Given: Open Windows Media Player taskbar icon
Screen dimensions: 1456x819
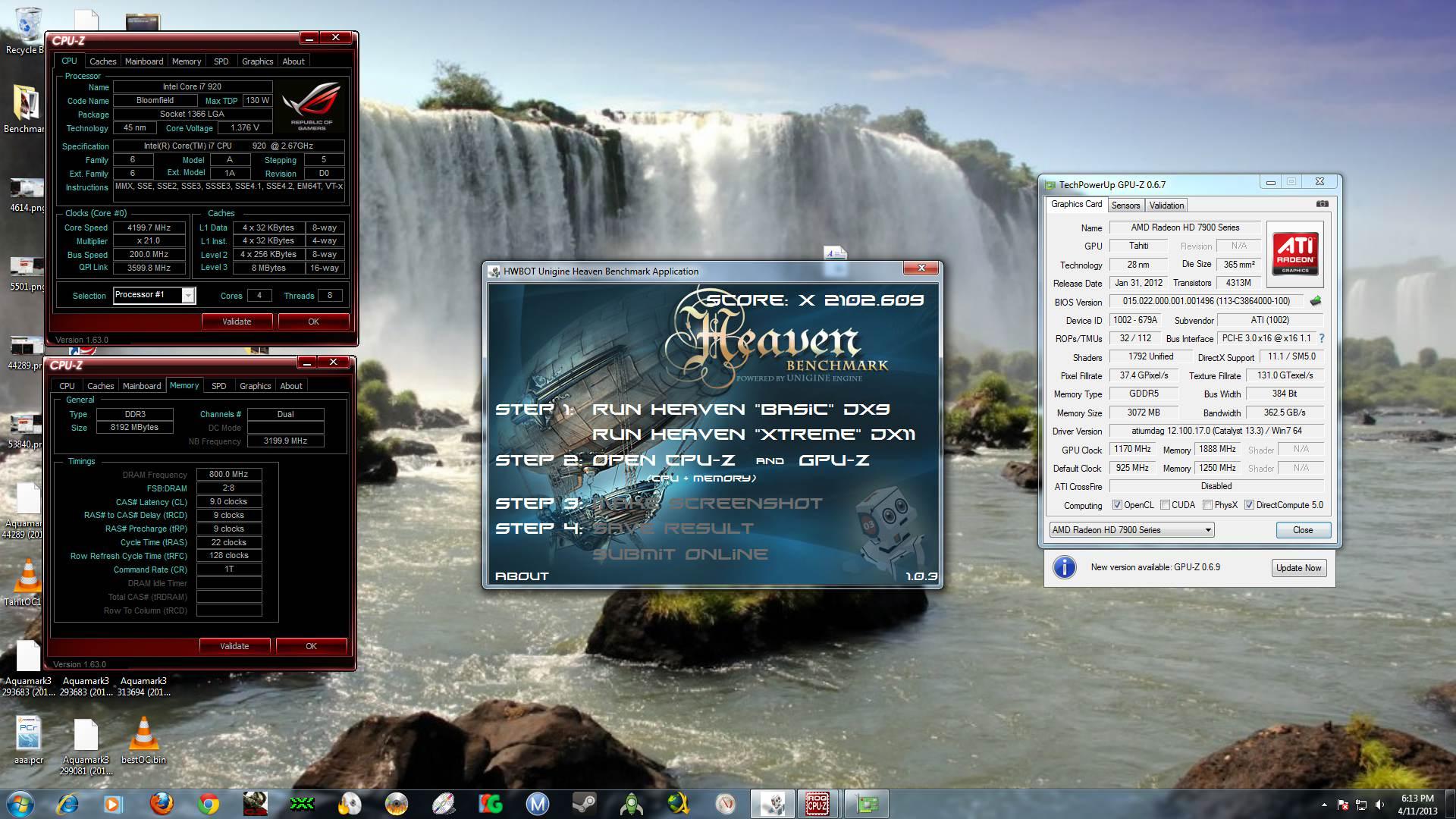Looking at the screenshot, I should 114,804.
